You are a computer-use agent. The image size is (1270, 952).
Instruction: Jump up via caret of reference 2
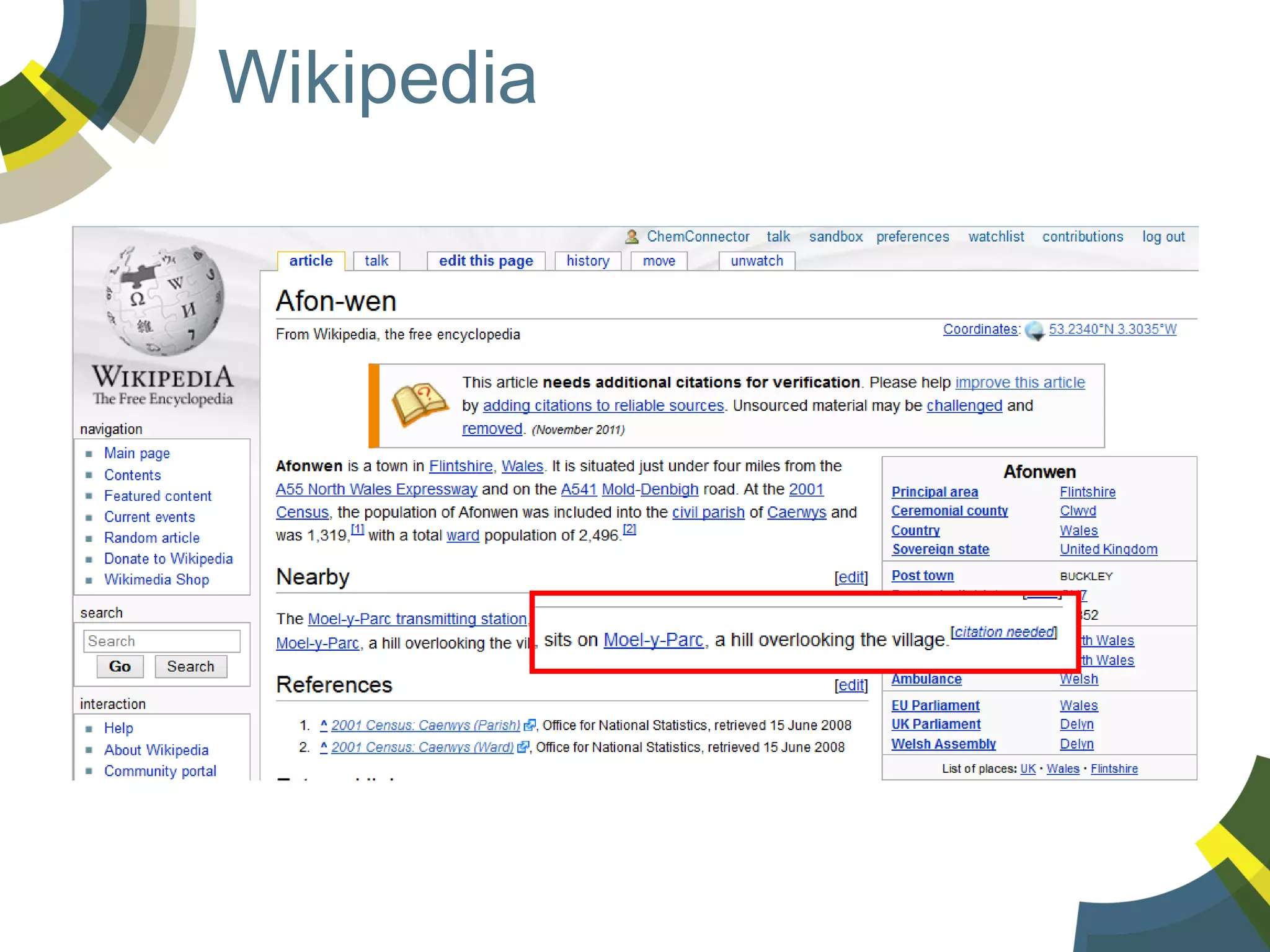point(324,746)
